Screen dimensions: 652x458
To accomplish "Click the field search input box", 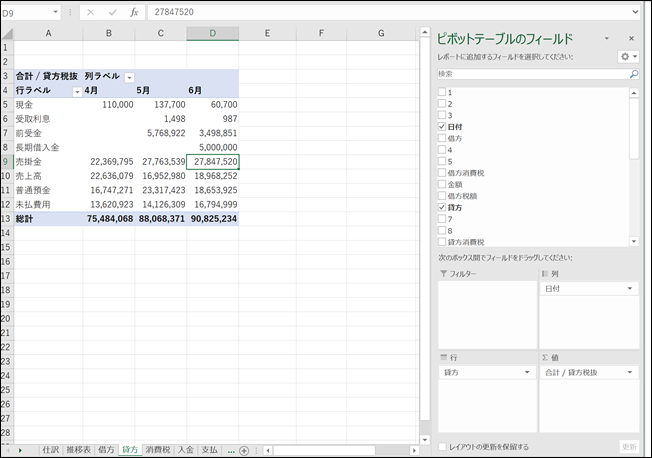I will (x=530, y=74).
